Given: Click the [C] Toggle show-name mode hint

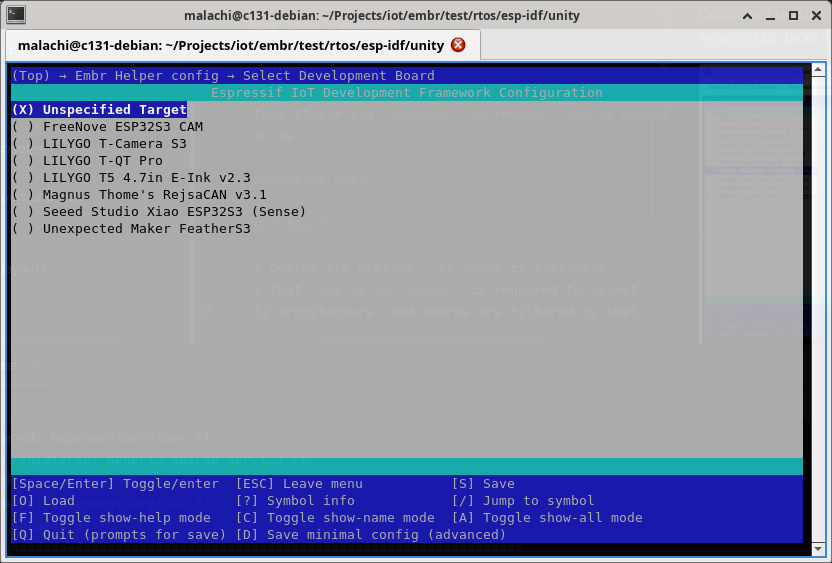Looking at the screenshot, I should pos(335,518).
